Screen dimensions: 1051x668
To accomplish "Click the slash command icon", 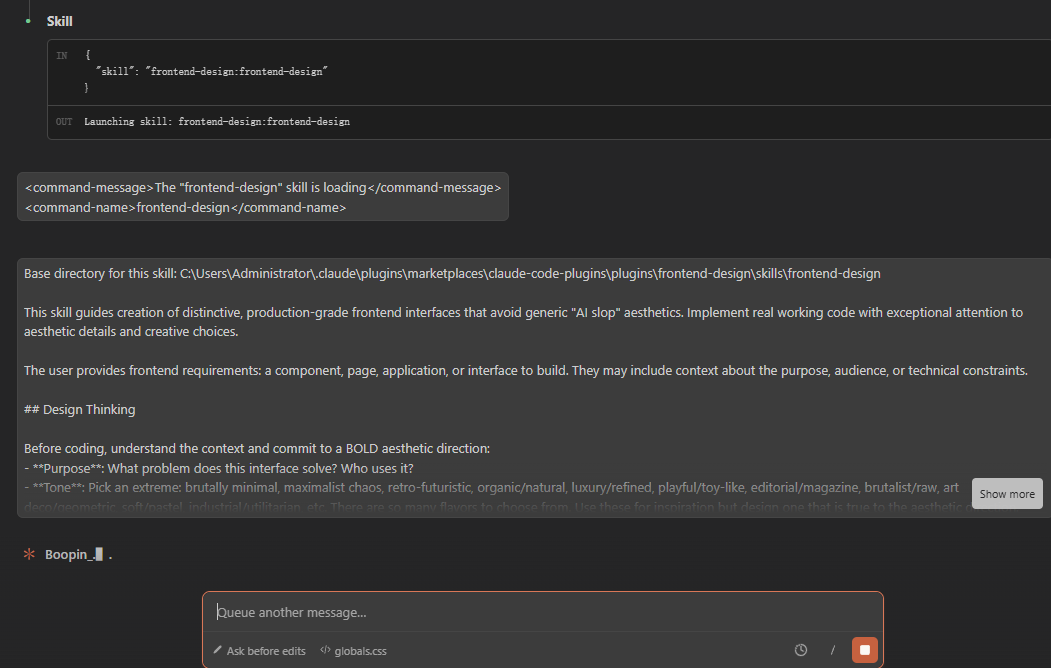I will pyautogui.click(x=832, y=650).
